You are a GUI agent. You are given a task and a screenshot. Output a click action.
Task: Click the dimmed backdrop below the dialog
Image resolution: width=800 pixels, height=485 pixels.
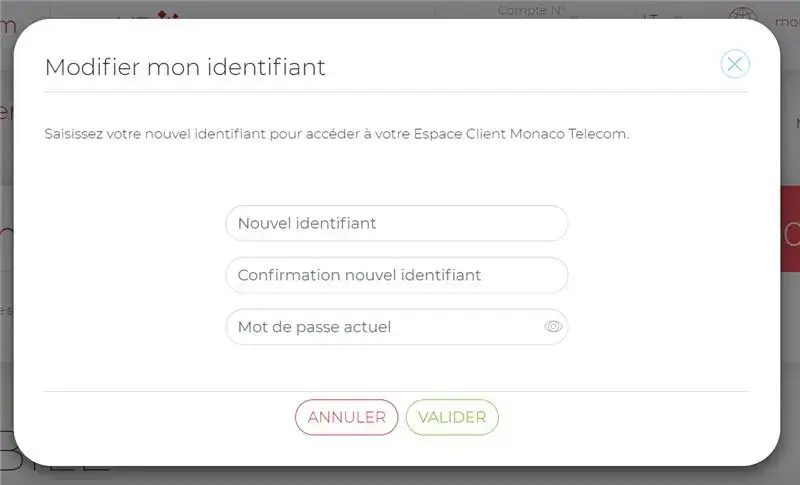[400, 475]
